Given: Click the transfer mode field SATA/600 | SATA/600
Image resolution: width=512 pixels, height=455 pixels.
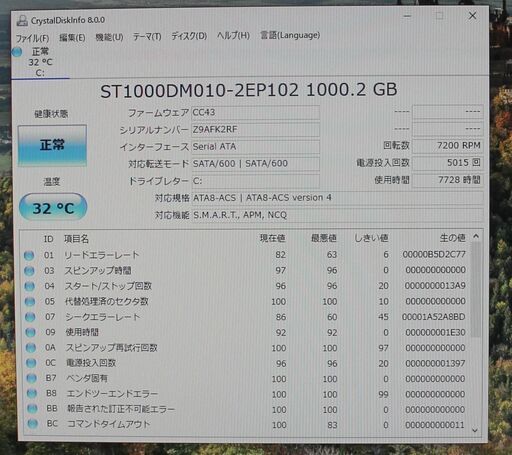Looking at the screenshot, I should [x=256, y=164].
